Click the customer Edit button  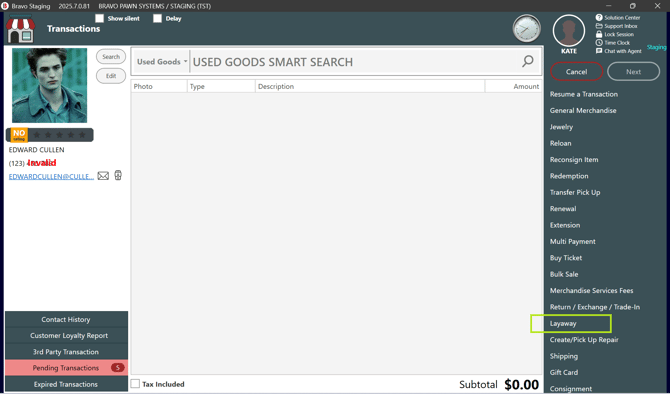point(111,76)
